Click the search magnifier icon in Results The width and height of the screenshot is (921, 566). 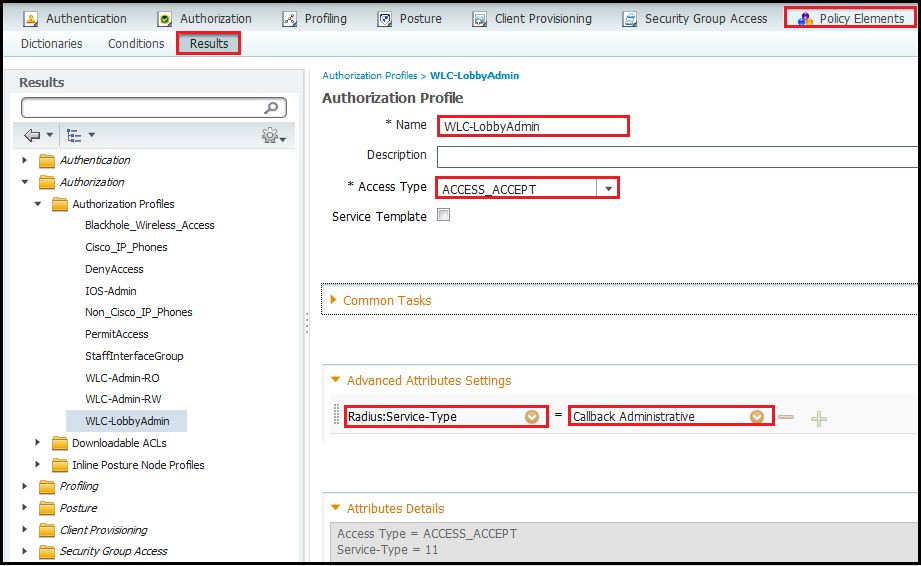click(271, 108)
